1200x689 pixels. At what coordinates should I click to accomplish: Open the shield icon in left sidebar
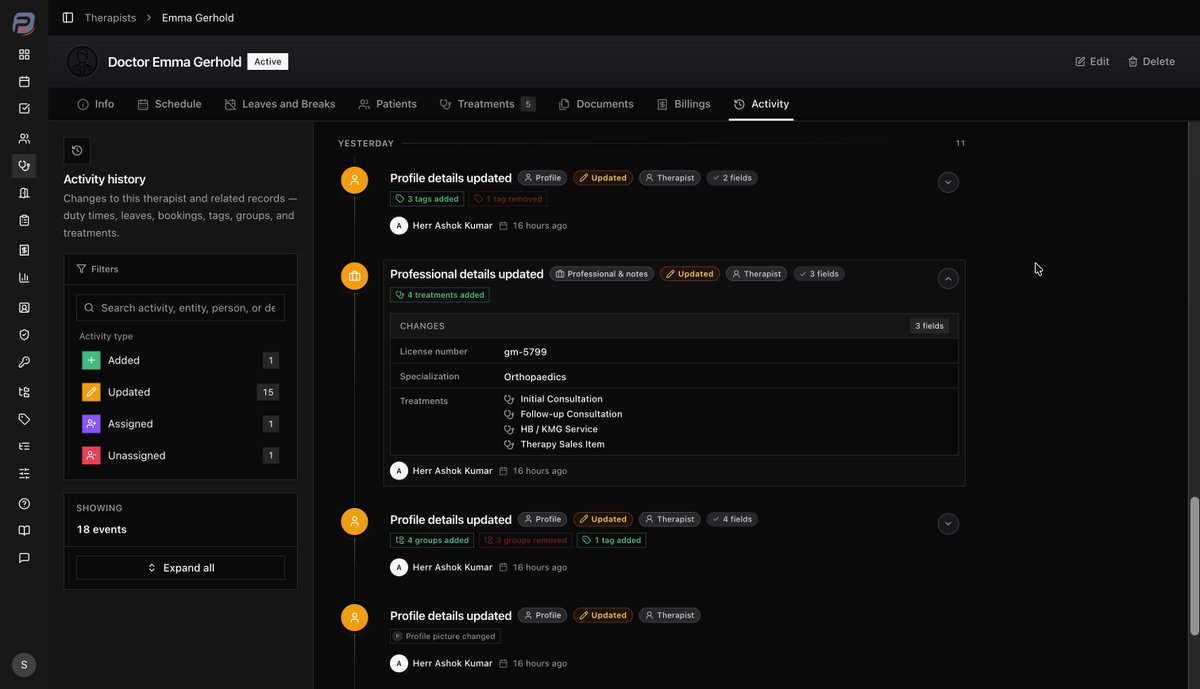(24, 335)
